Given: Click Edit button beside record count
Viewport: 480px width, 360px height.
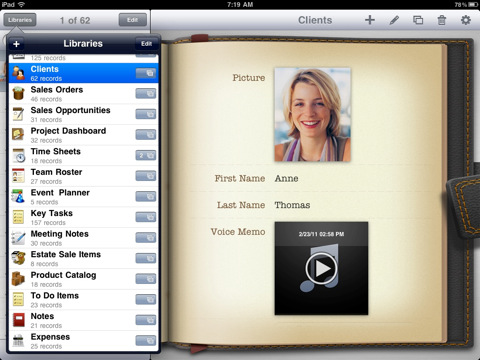Looking at the screenshot, I should [x=133, y=20].
